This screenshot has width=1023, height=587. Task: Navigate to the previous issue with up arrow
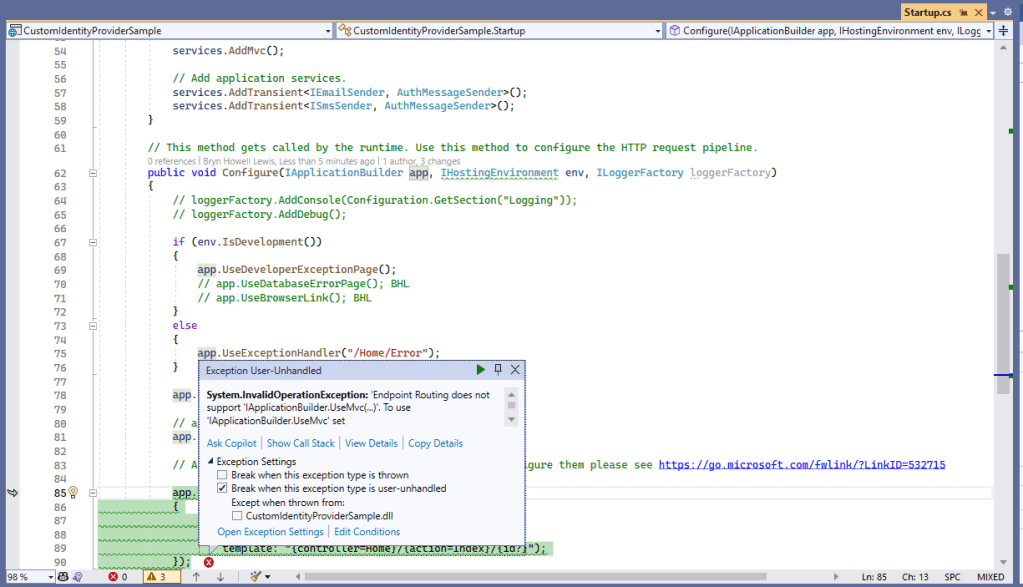(197, 577)
